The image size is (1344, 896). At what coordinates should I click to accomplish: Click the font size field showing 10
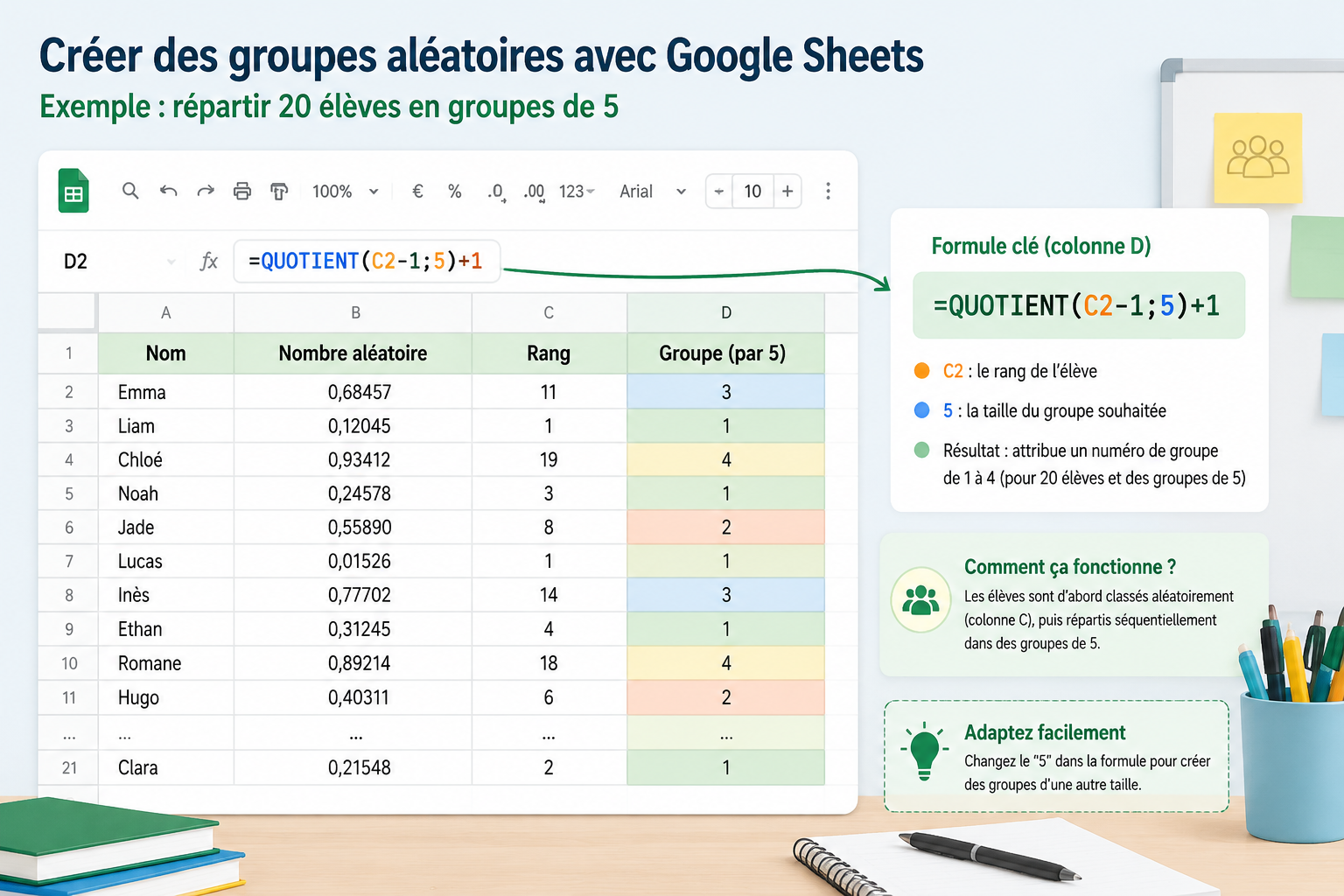coord(752,191)
